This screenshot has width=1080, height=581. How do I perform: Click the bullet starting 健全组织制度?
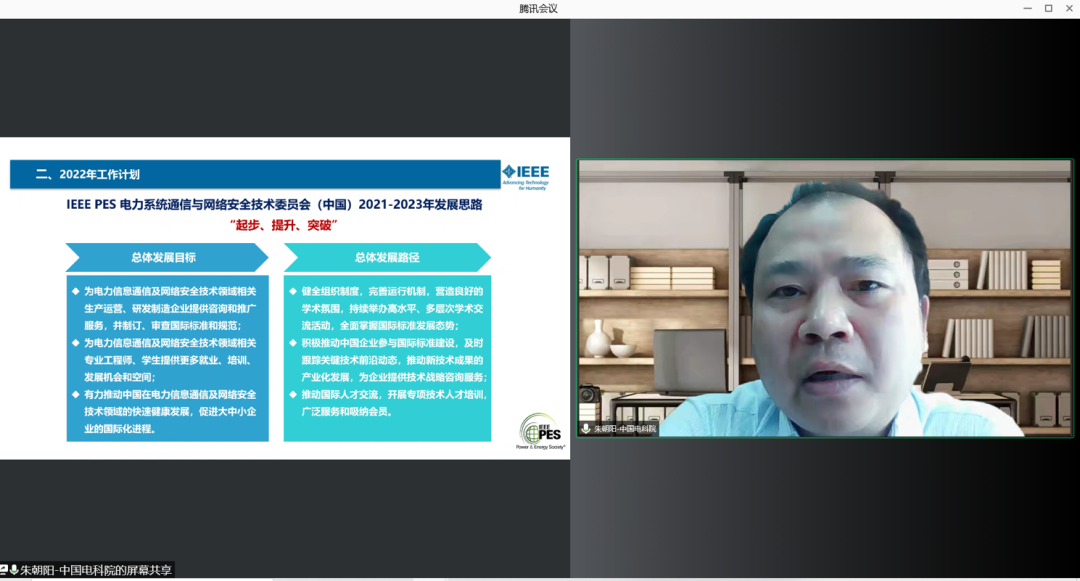tap(387, 308)
